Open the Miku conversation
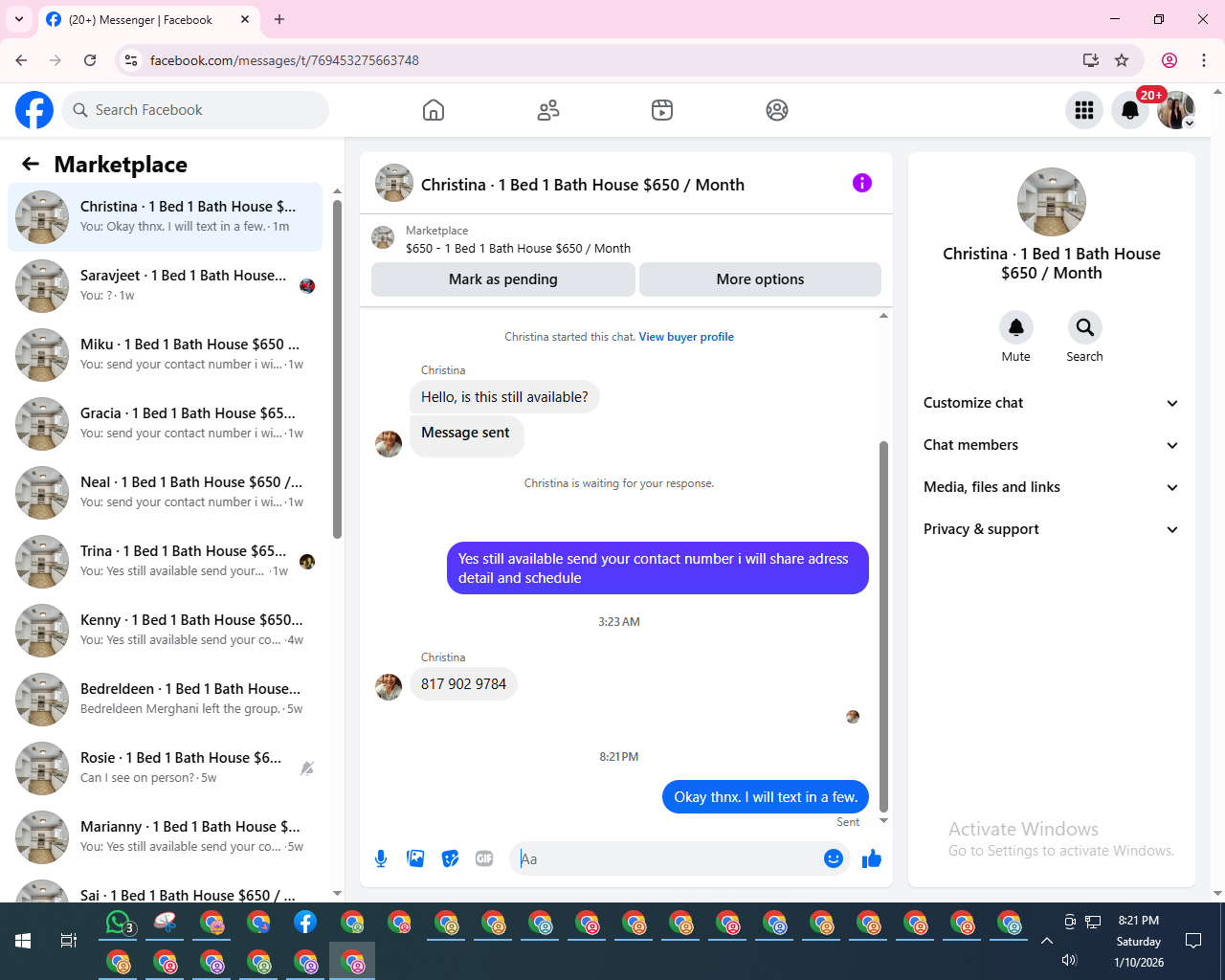Screen dimensions: 1225x980 tap(166, 354)
